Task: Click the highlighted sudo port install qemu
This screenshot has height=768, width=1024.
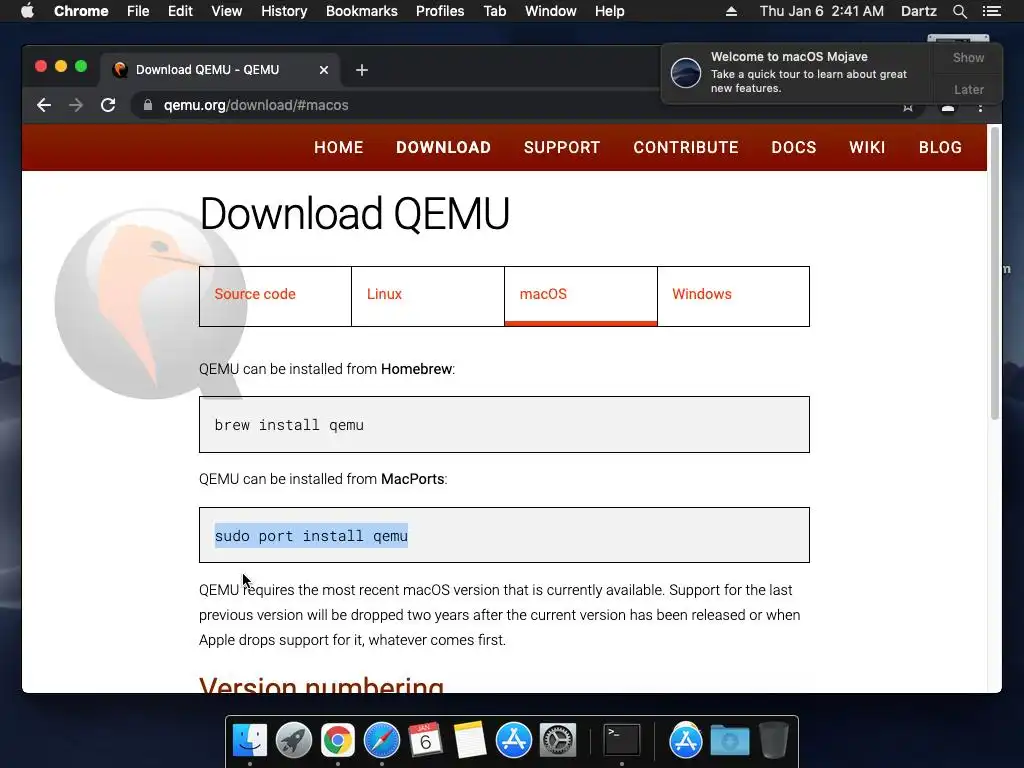Action: (x=312, y=536)
